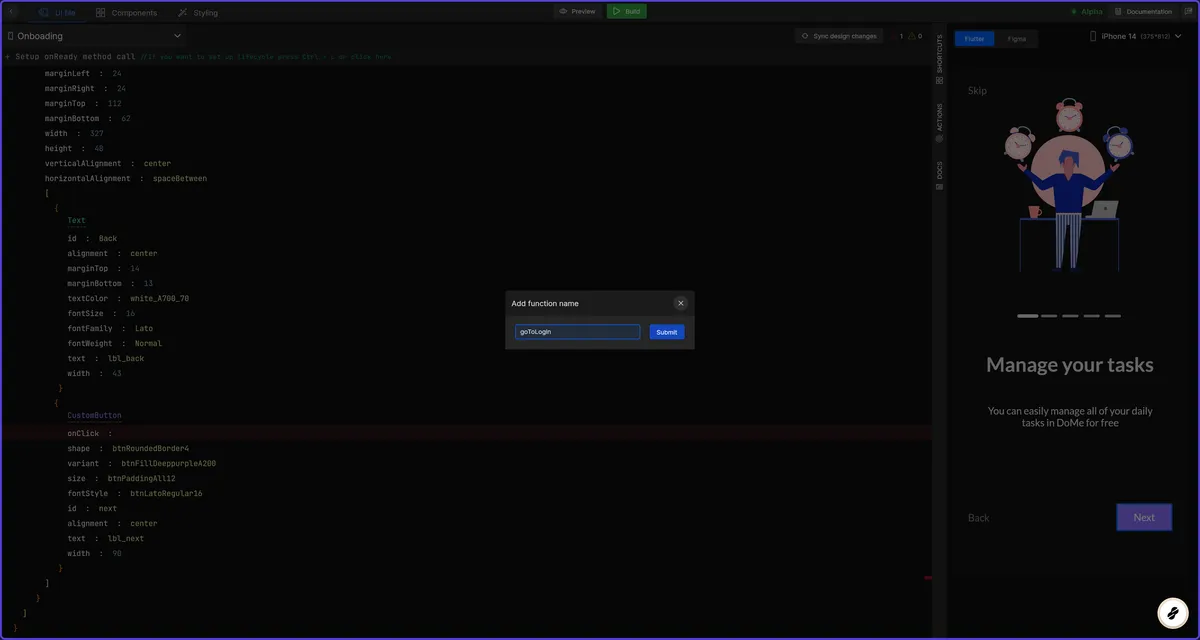Click the phone icon beside iPhone 14

(1095, 37)
